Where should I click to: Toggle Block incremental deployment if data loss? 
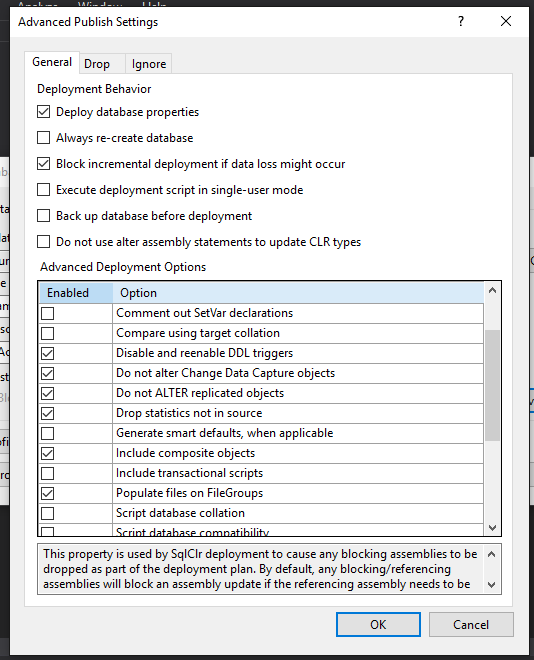44,164
